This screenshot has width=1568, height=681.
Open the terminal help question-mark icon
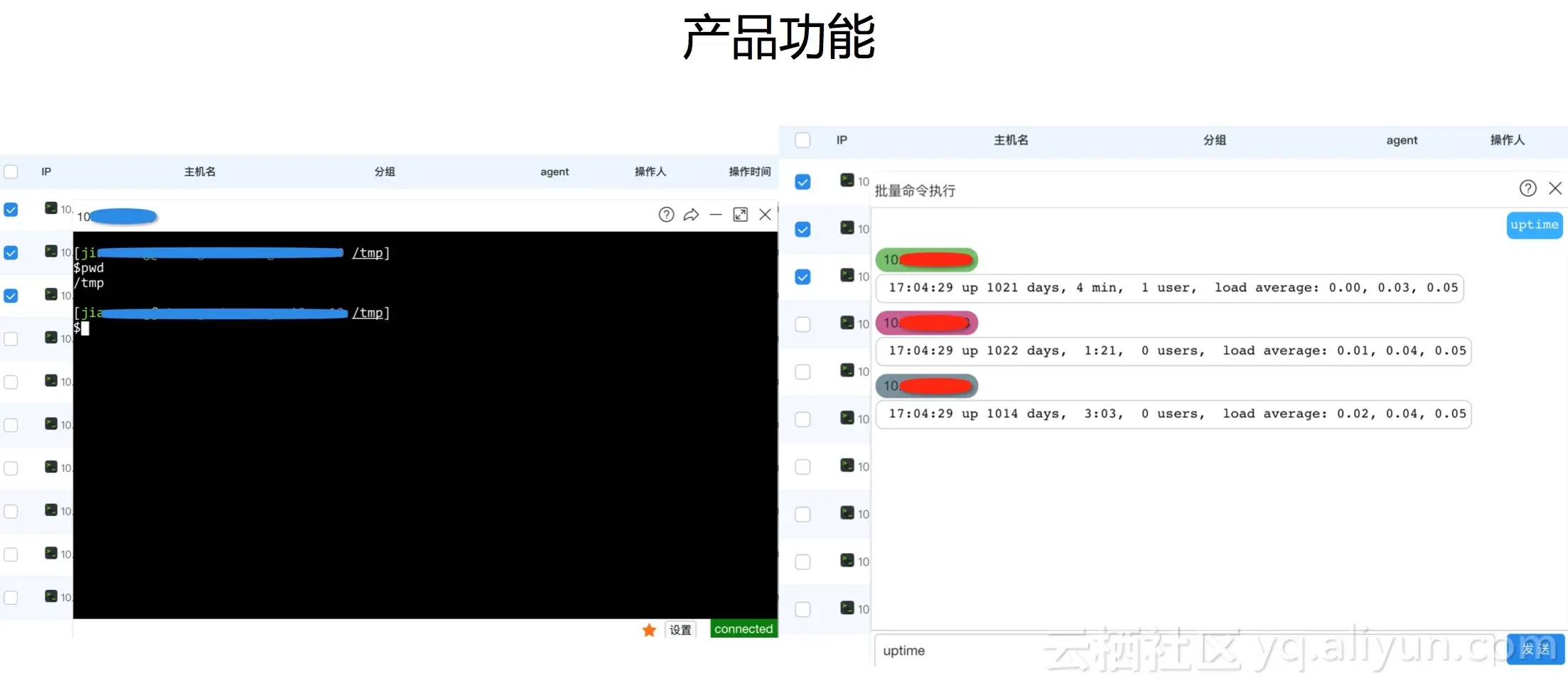tap(665, 214)
